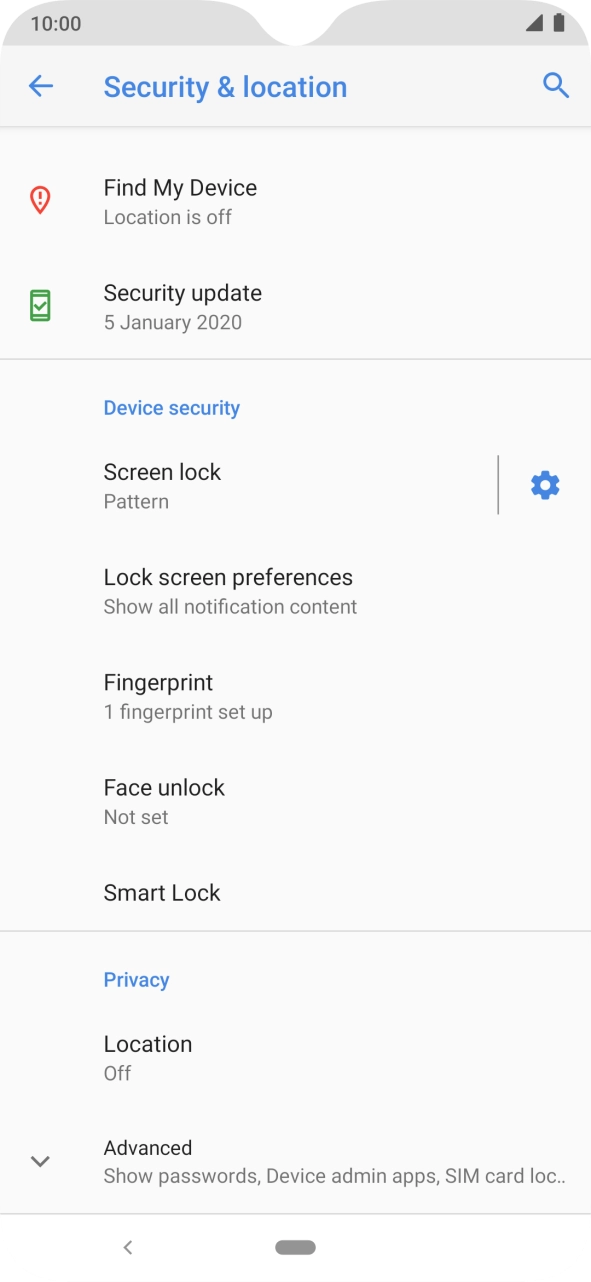Image resolution: width=591 pixels, height=1282 pixels.
Task: Tap the search icon in Security & location
Action: 555,86
